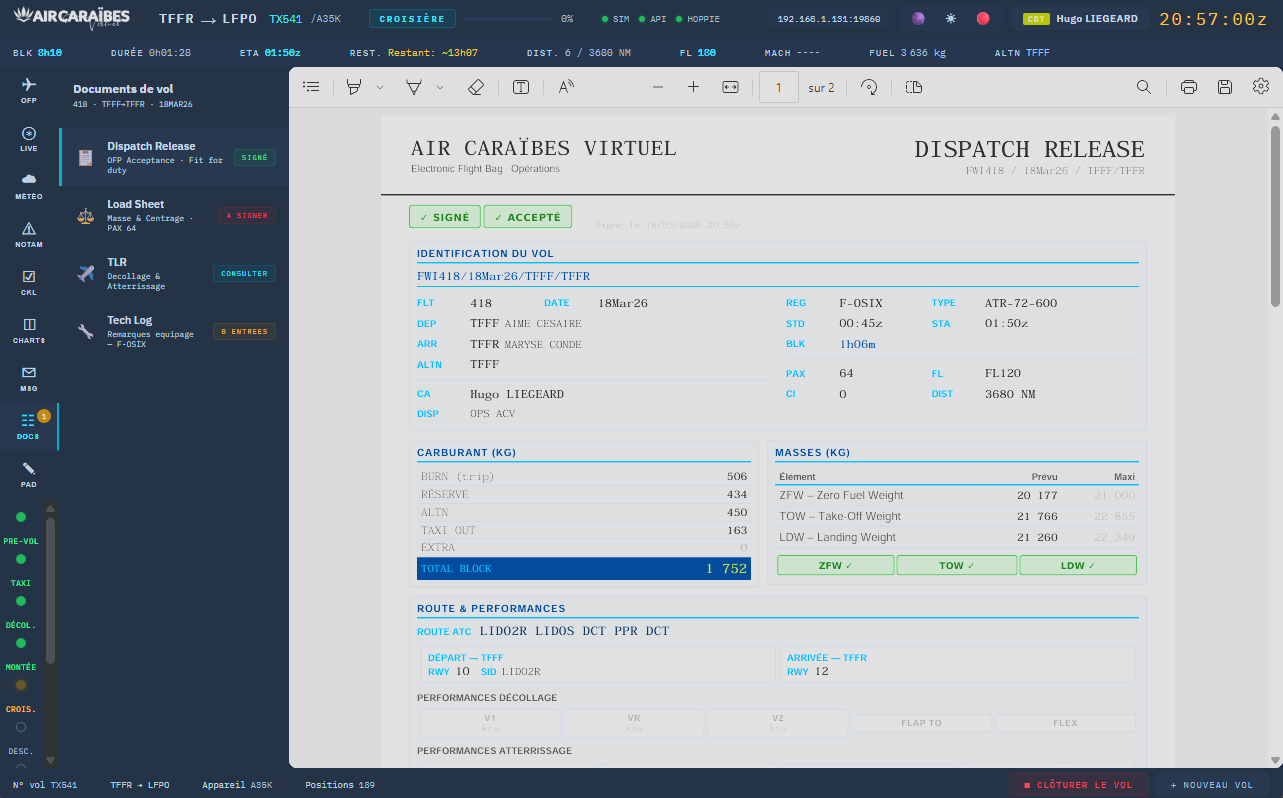This screenshot has width=1283, height=798.
Task: Click the ALTN TFFF readout
Action: [1022, 53]
